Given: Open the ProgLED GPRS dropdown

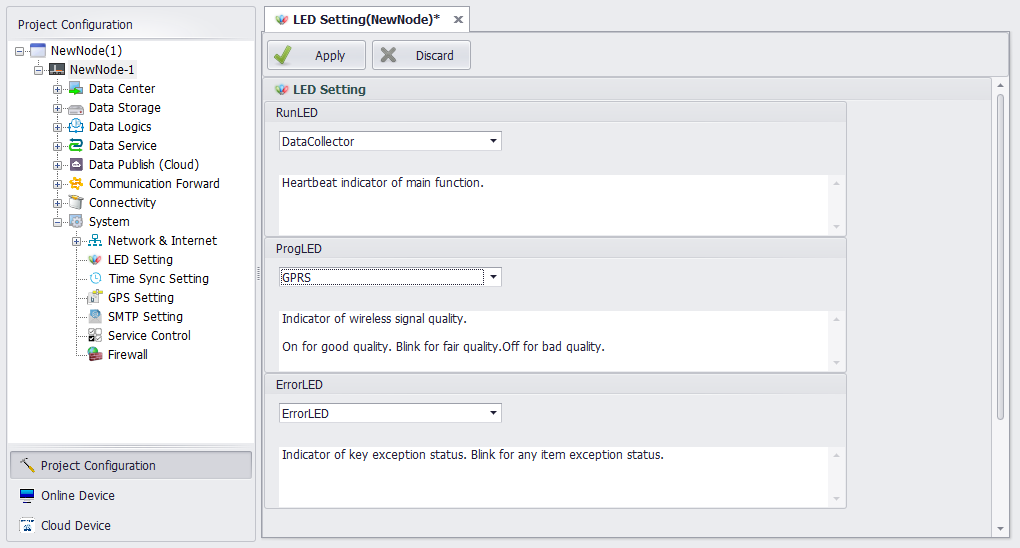Looking at the screenshot, I should pos(493,277).
